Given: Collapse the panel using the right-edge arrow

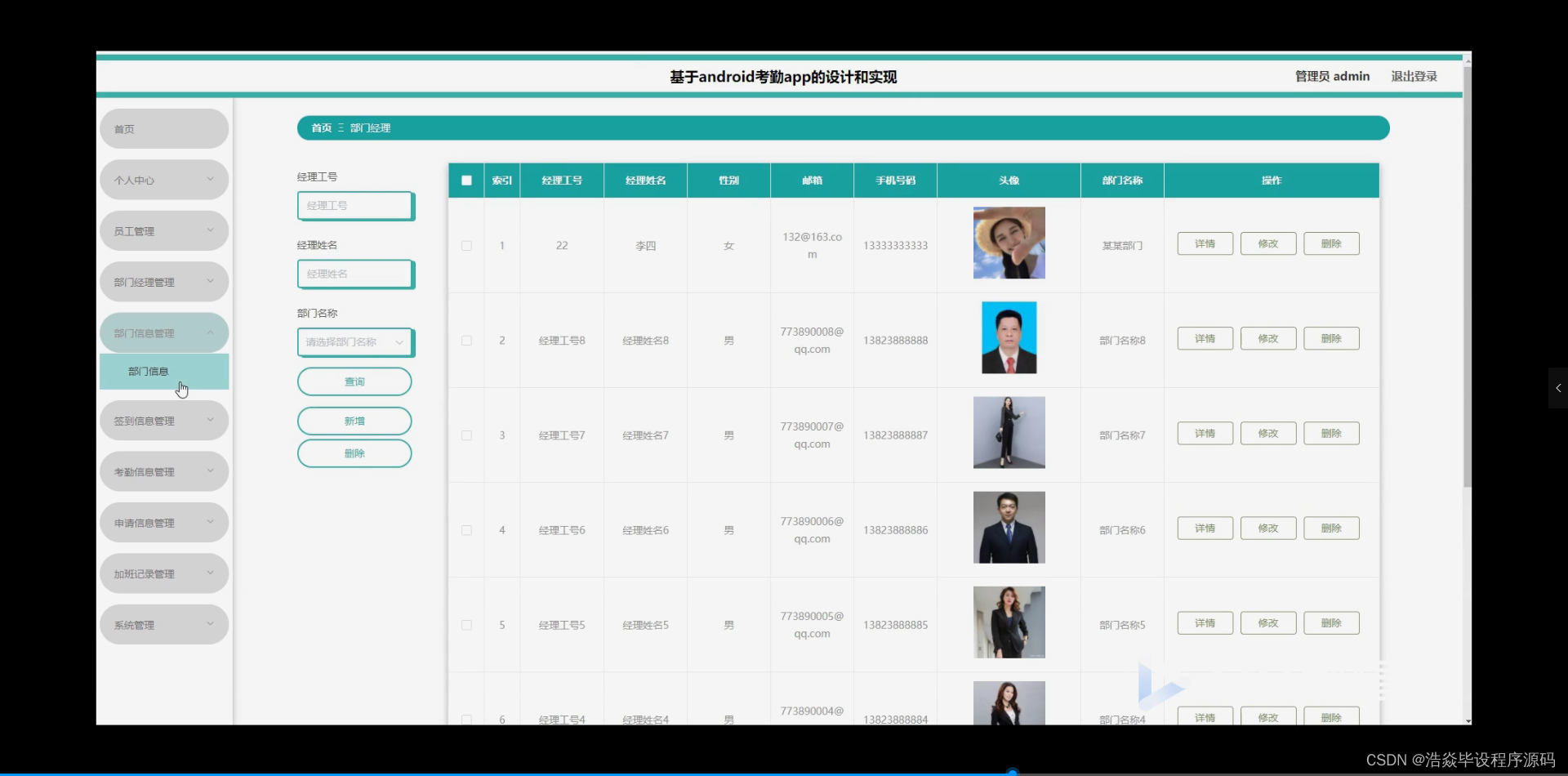Looking at the screenshot, I should tap(1557, 388).
